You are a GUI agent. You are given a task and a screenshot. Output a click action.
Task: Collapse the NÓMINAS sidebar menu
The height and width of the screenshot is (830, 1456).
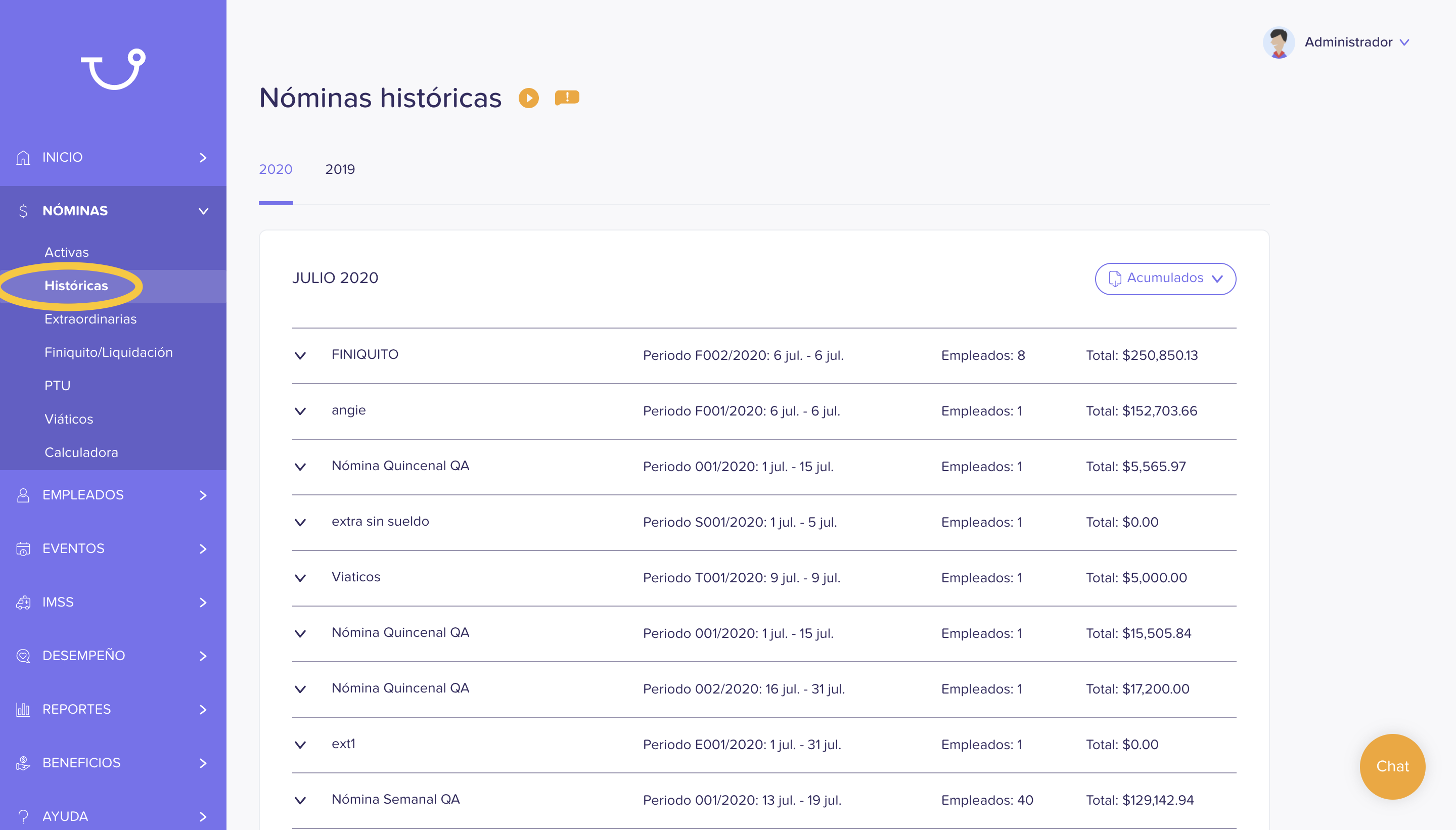[x=113, y=211]
